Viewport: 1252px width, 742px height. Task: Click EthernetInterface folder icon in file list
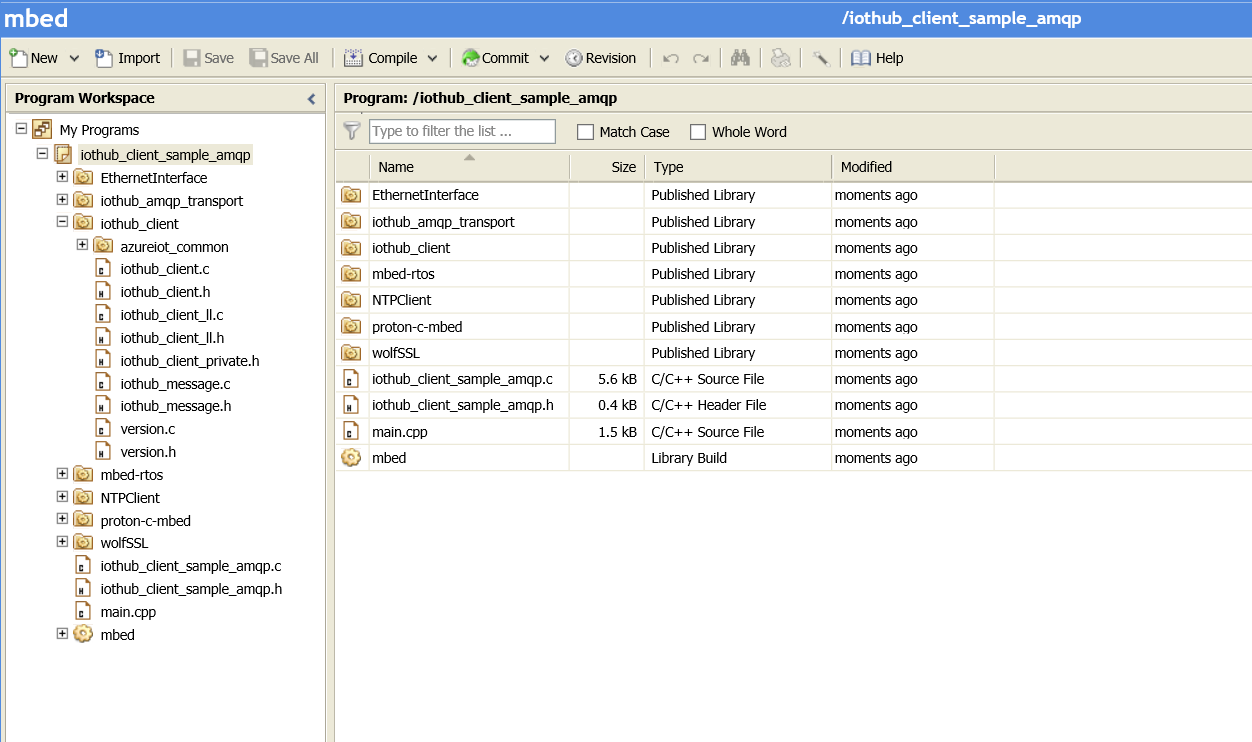click(351, 195)
